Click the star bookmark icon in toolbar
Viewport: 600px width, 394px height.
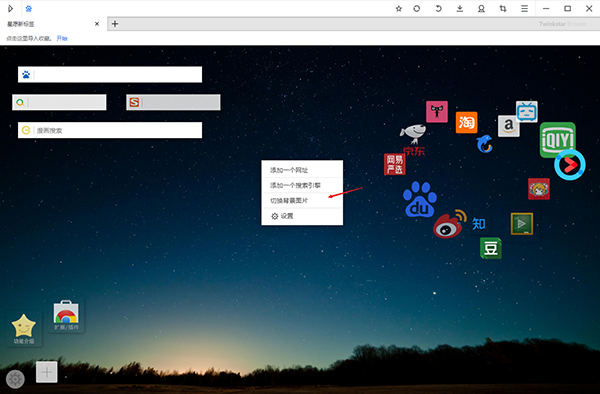tap(399, 8)
